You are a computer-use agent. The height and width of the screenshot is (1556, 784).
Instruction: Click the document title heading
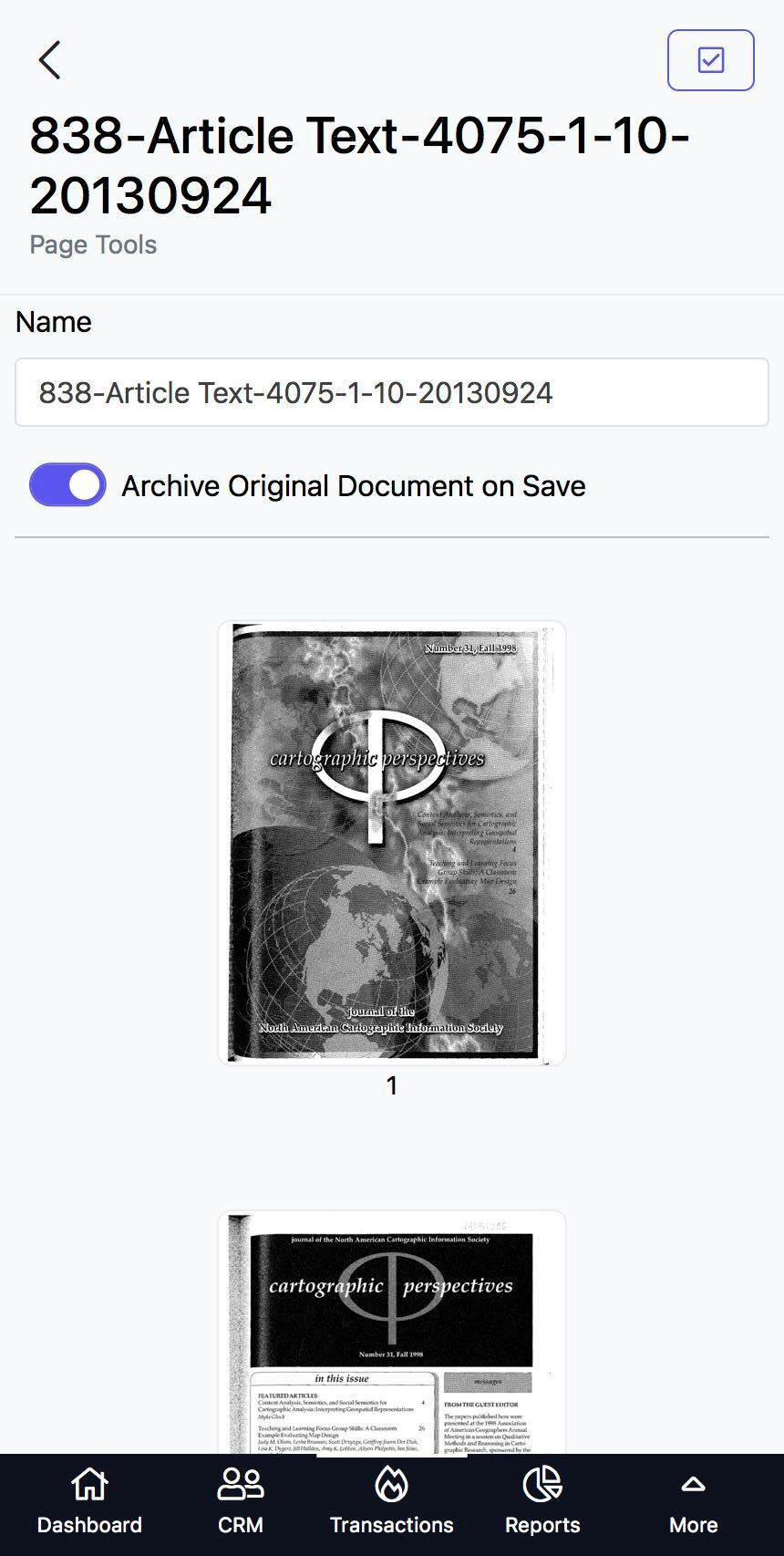[x=360, y=166]
